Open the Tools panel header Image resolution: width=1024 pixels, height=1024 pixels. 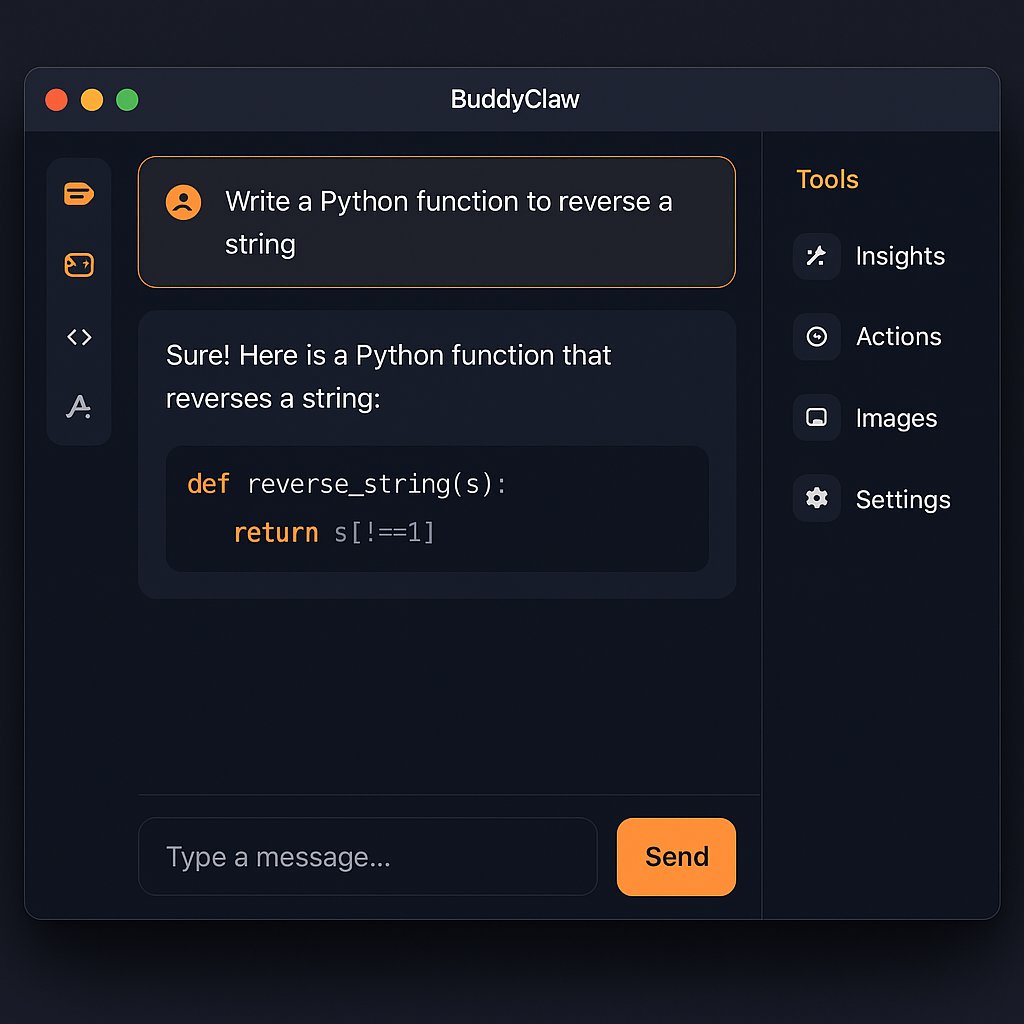tap(827, 179)
